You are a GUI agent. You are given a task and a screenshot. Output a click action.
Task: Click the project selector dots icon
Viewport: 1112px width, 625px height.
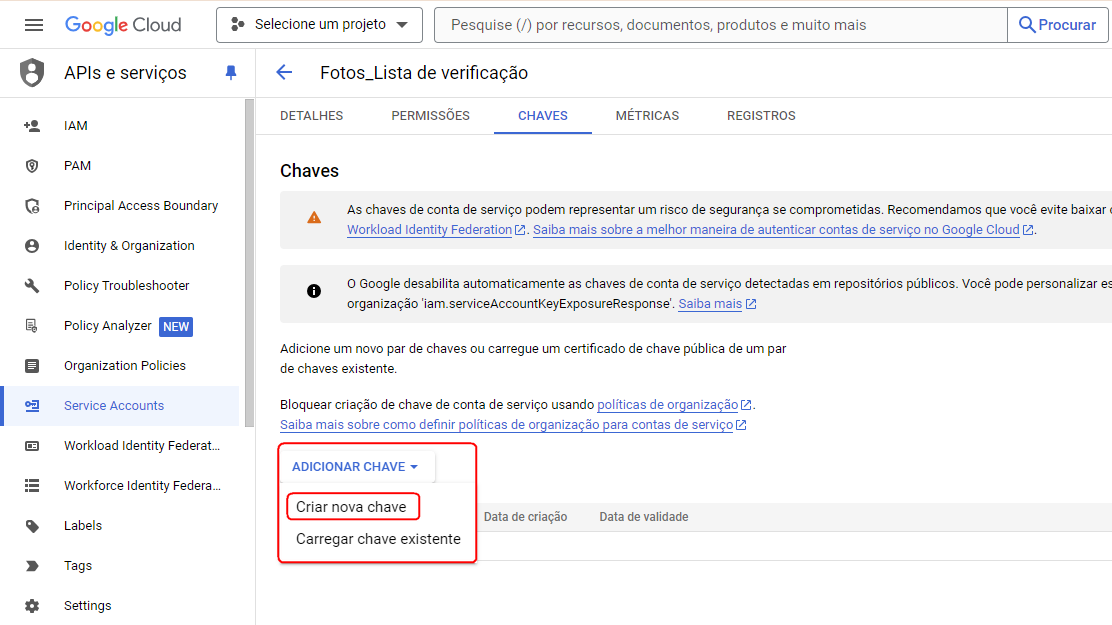(238, 24)
